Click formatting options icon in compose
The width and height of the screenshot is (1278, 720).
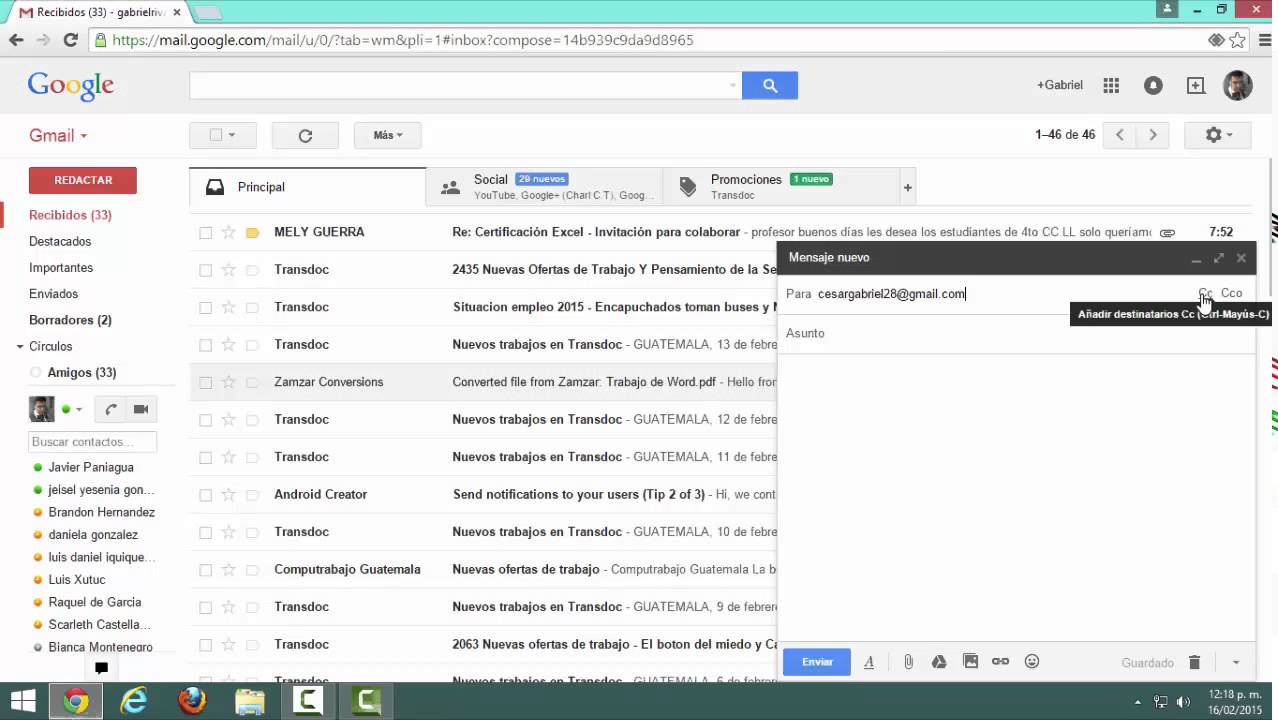point(869,662)
